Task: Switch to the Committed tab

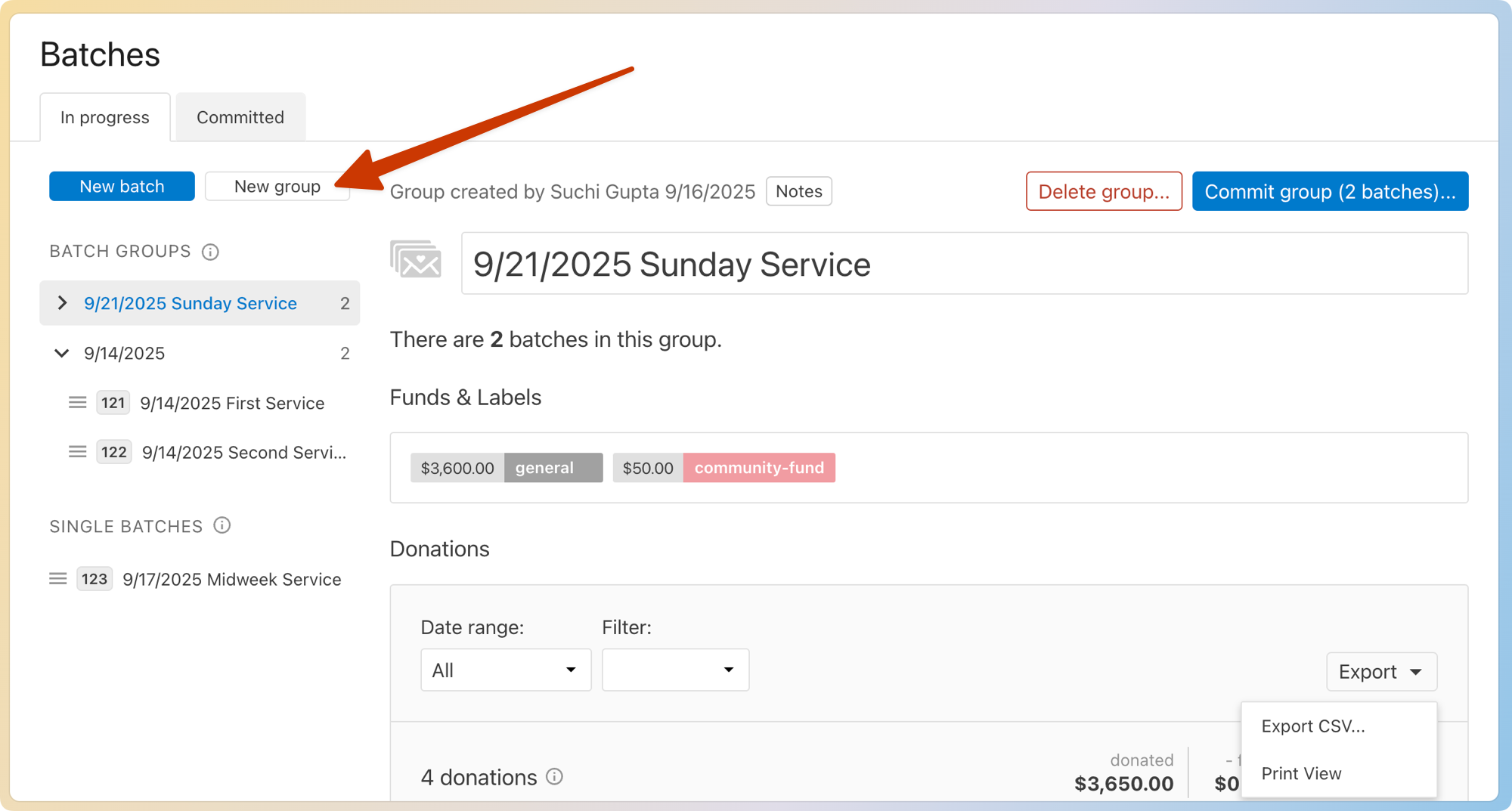Action: [240, 117]
